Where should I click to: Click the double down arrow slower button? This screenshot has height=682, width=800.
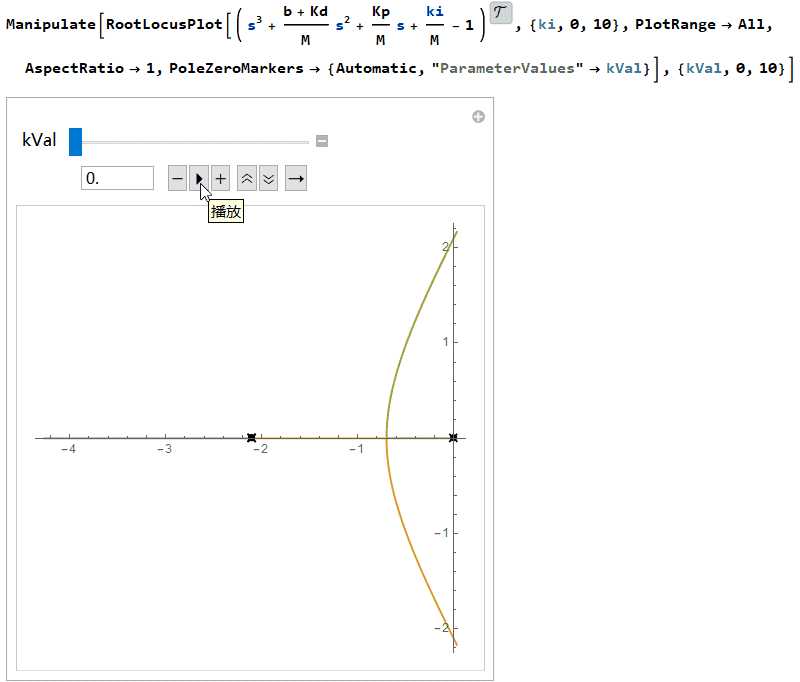268,179
